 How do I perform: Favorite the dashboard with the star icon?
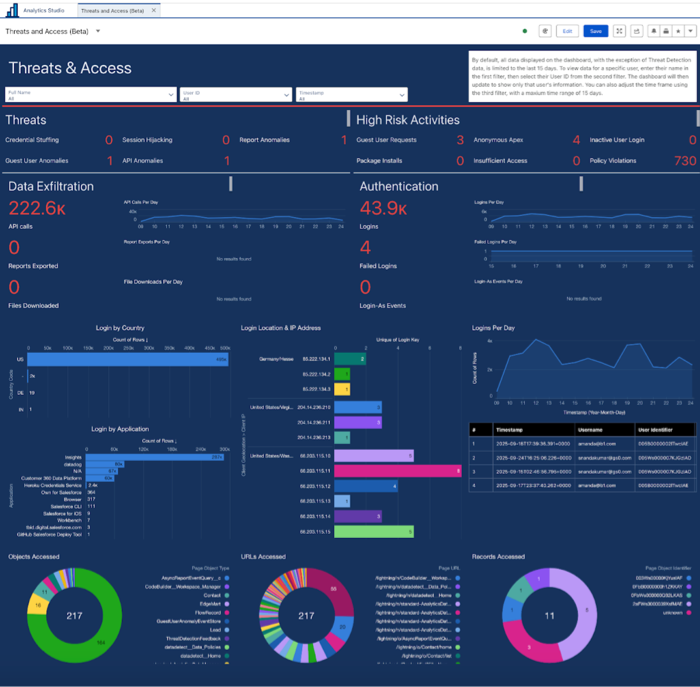point(678,31)
